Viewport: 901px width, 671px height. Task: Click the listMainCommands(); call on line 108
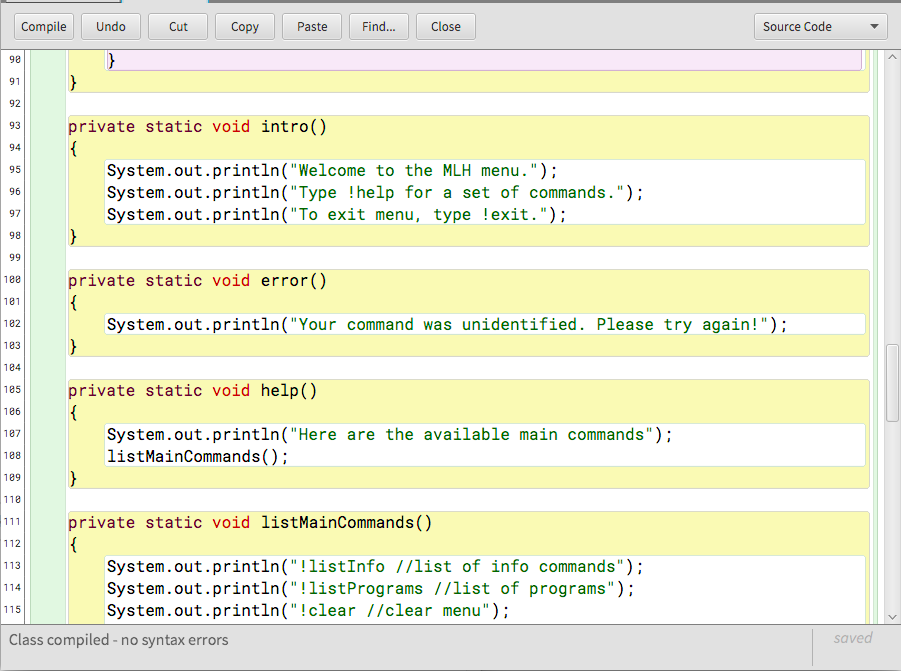tap(198, 457)
